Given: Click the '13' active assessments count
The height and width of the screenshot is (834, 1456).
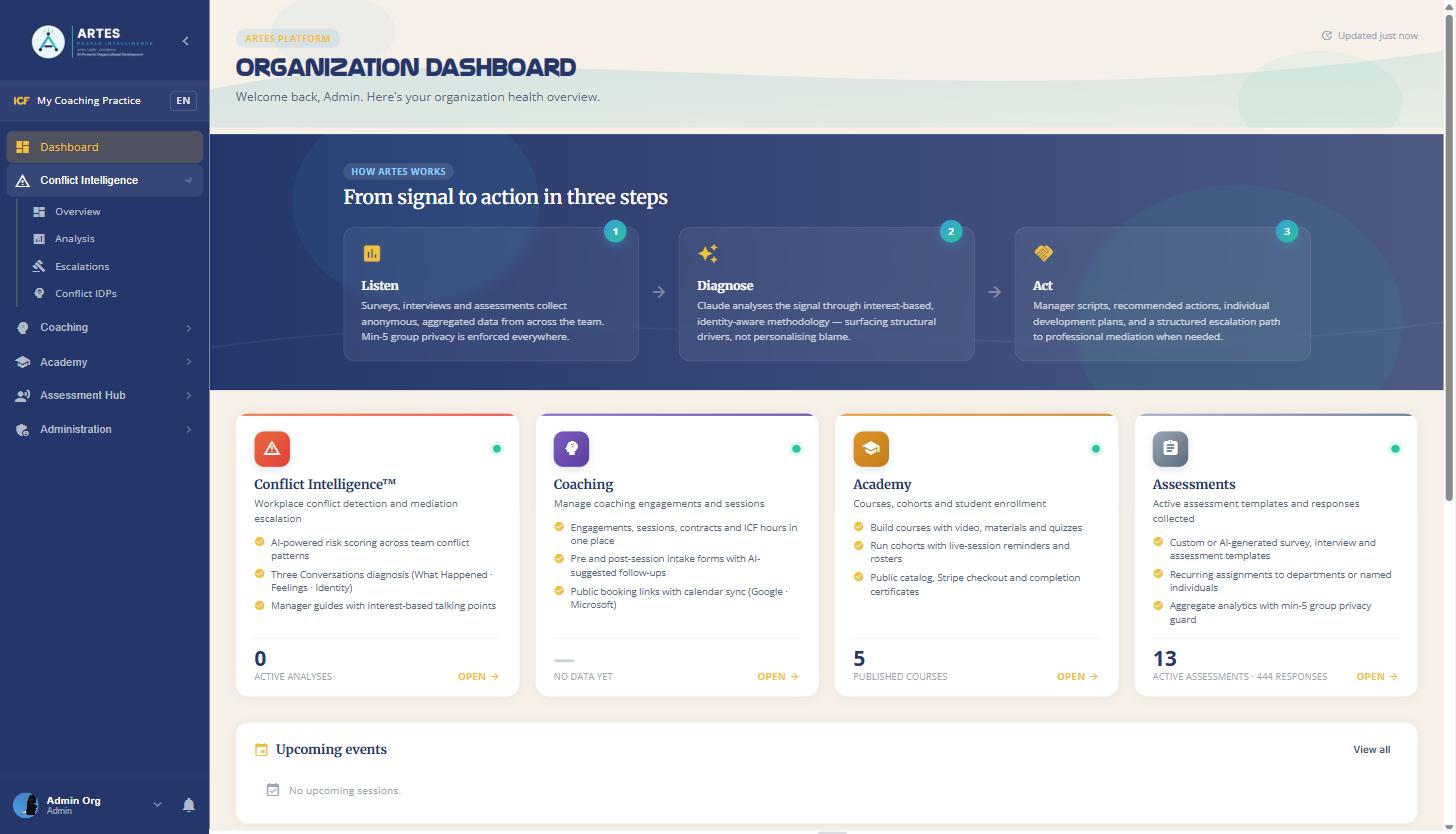Looking at the screenshot, I should pyautogui.click(x=1165, y=659).
